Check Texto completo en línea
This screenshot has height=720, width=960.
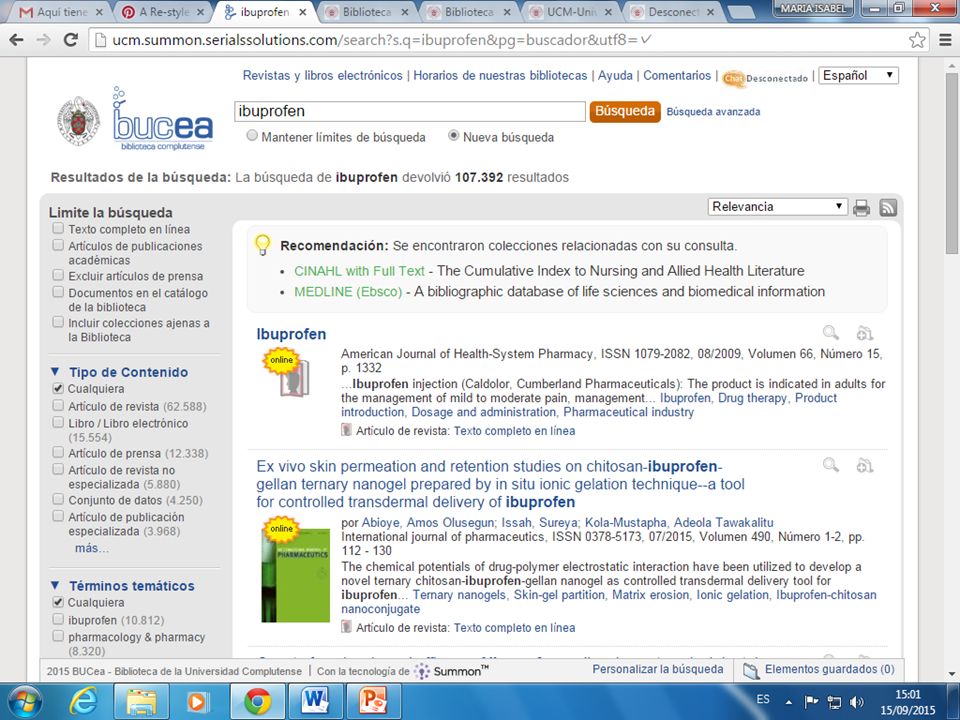(58, 228)
